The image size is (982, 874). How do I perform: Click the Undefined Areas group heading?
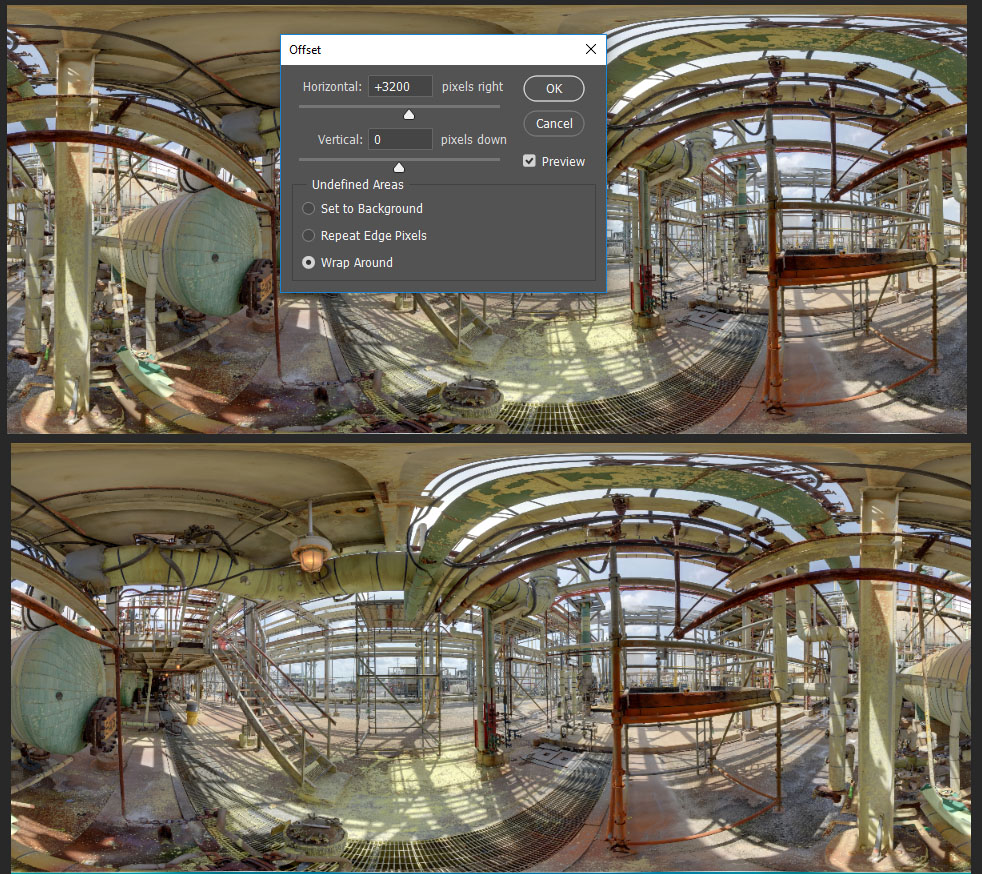(x=358, y=185)
